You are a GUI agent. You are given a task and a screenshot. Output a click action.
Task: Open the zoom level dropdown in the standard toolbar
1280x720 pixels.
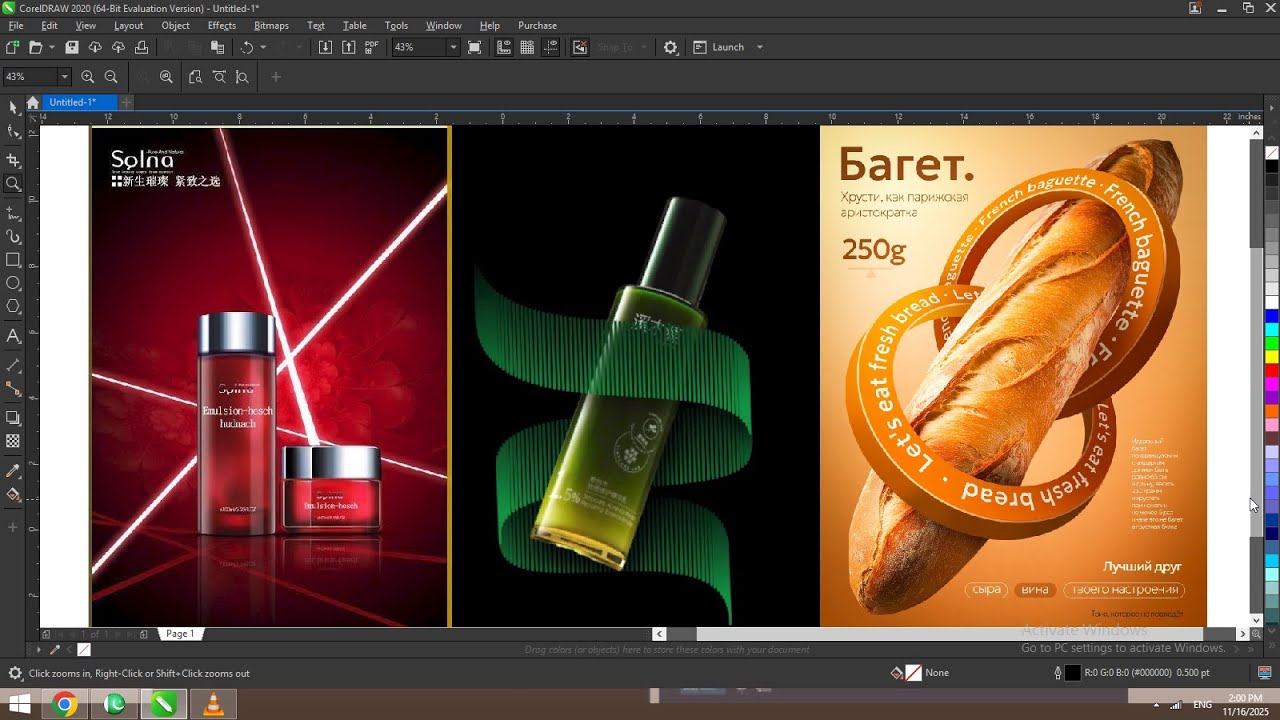pos(453,47)
